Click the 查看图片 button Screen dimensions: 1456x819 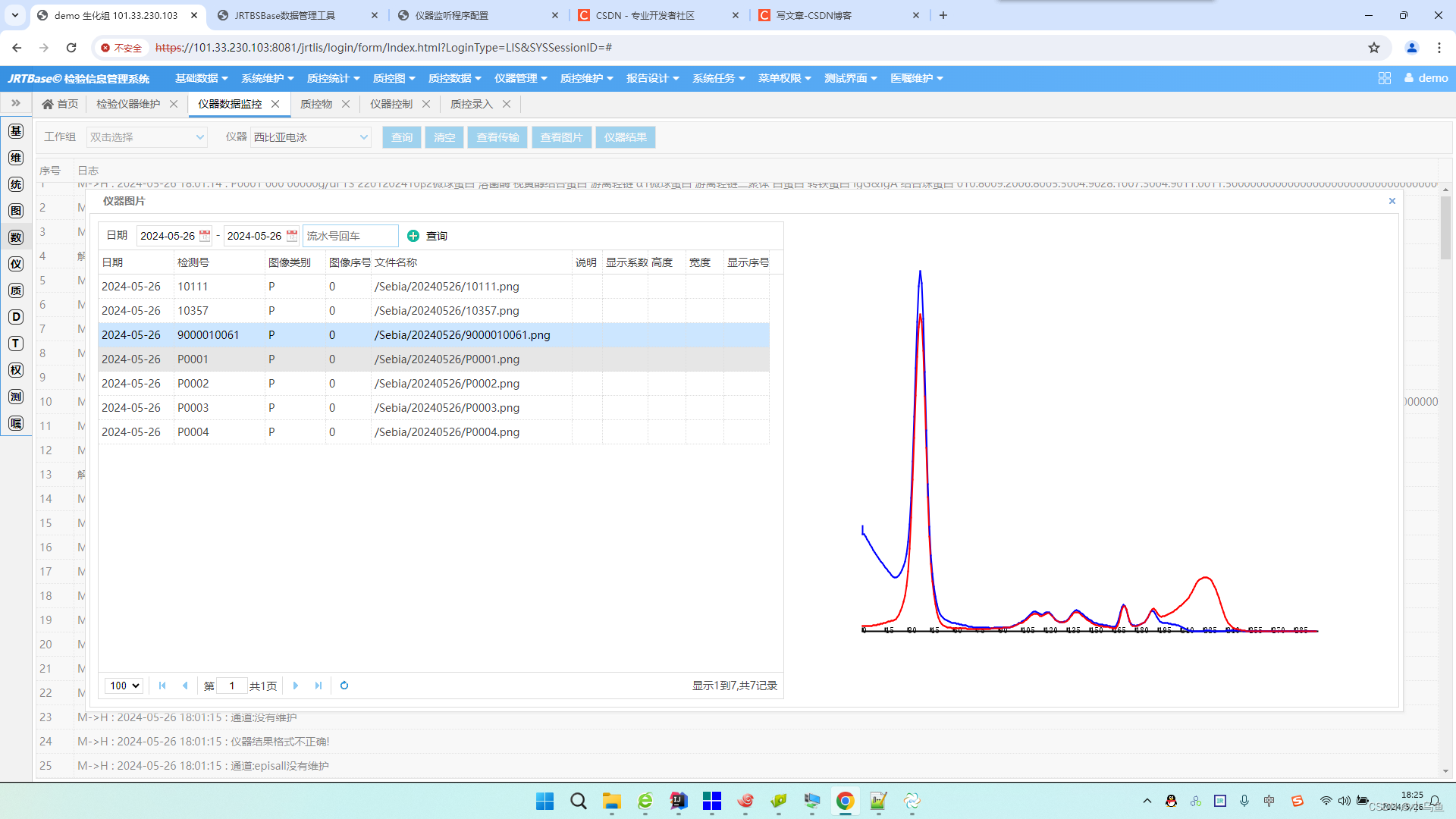pyautogui.click(x=561, y=137)
